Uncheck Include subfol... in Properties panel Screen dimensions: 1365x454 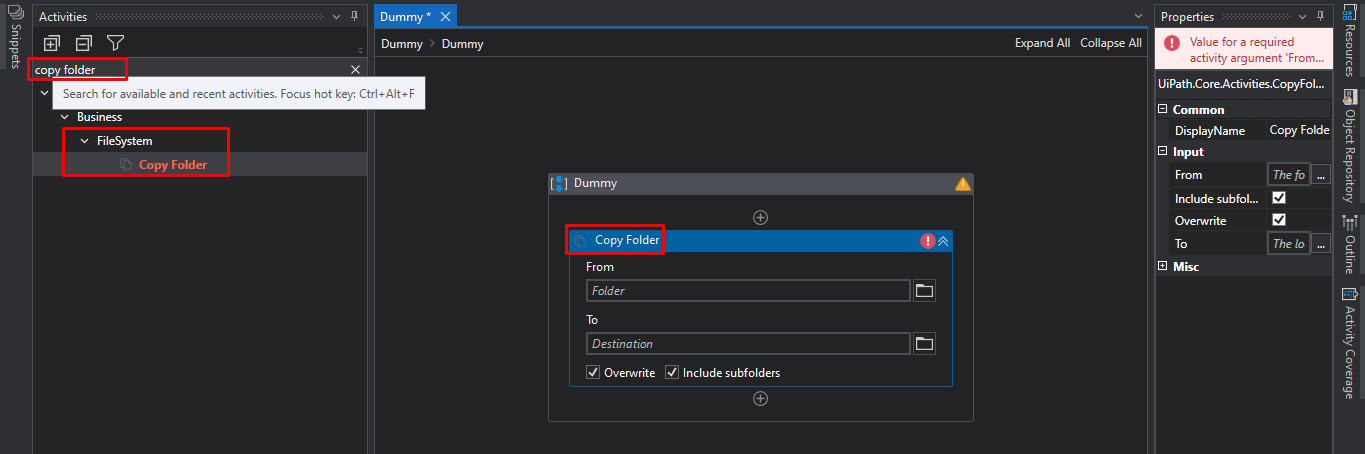click(1278, 198)
